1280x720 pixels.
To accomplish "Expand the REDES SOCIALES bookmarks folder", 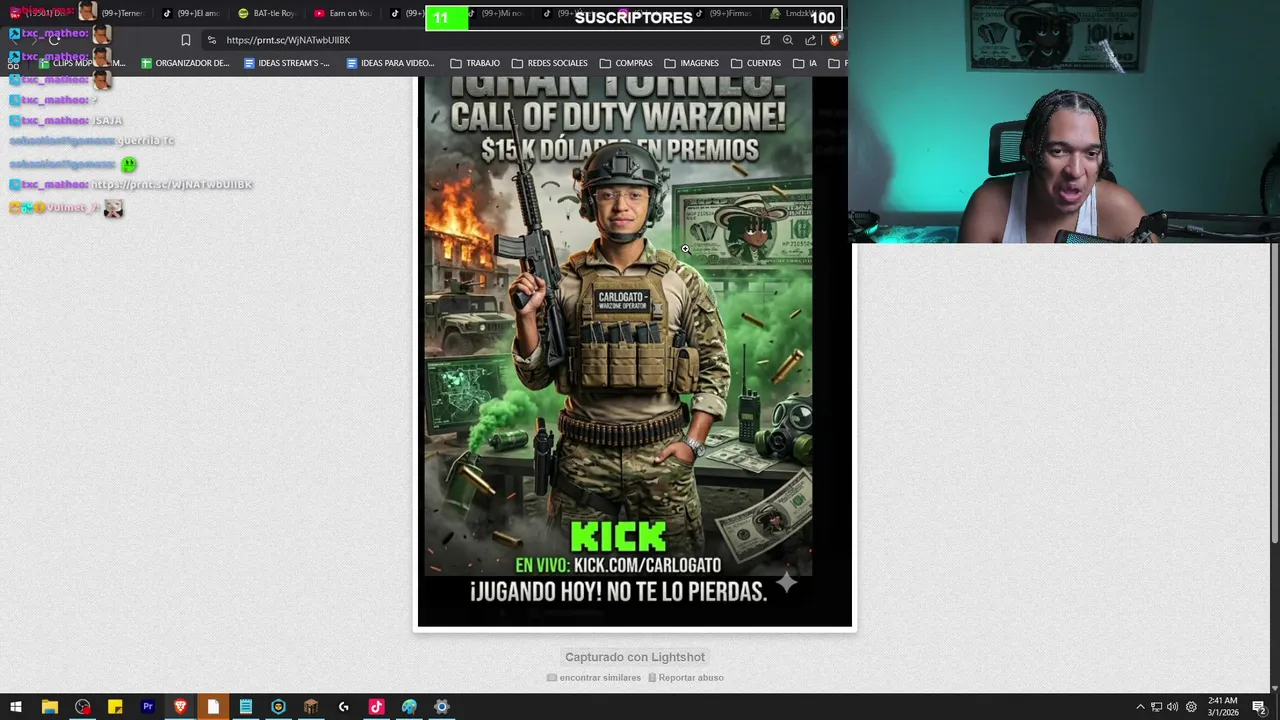I will [549, 63].
